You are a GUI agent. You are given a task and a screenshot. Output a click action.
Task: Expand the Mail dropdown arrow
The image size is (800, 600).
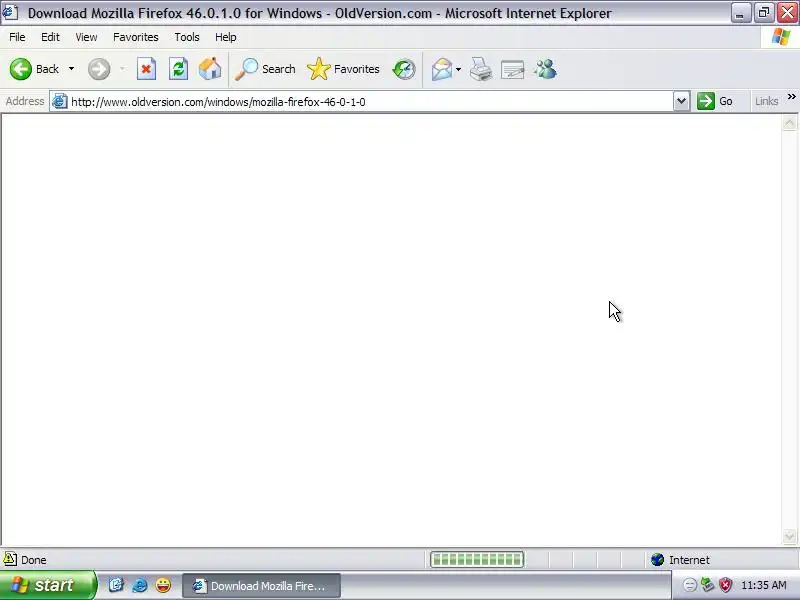pos(458,69)
